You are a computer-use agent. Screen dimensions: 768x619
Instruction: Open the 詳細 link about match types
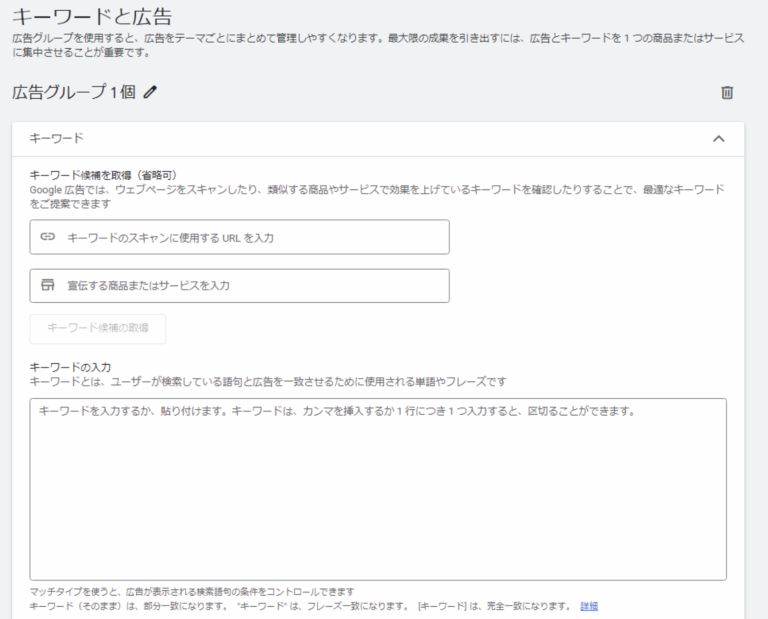(589, 606)
